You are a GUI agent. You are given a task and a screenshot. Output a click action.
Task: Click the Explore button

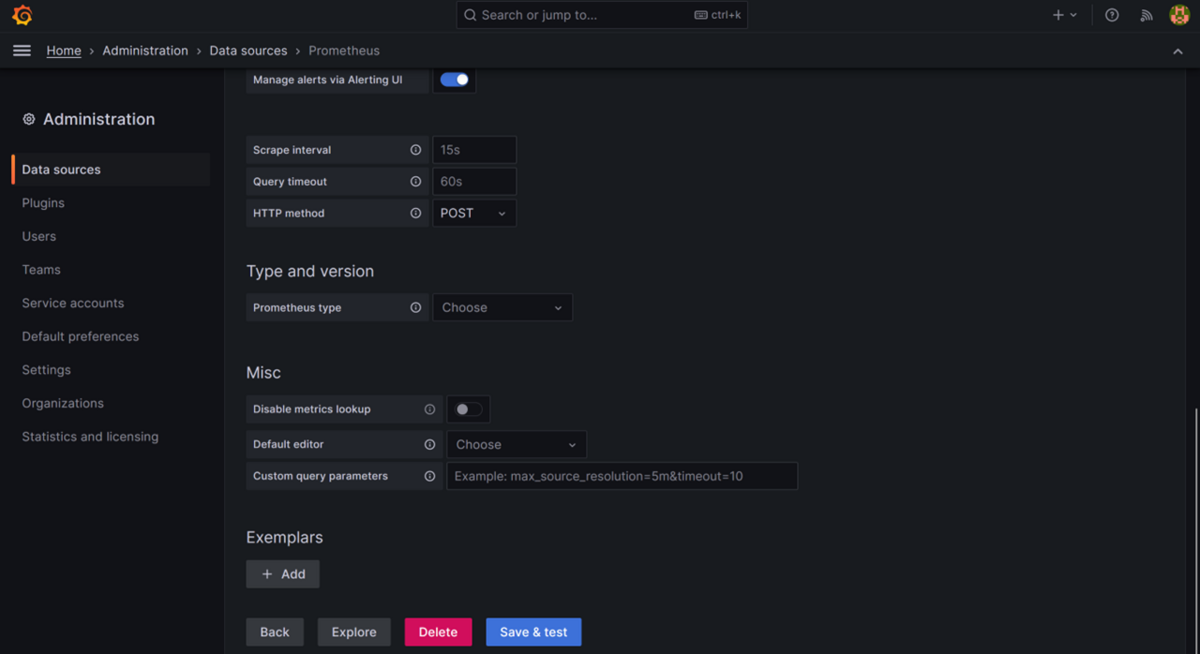click(354, 632)
